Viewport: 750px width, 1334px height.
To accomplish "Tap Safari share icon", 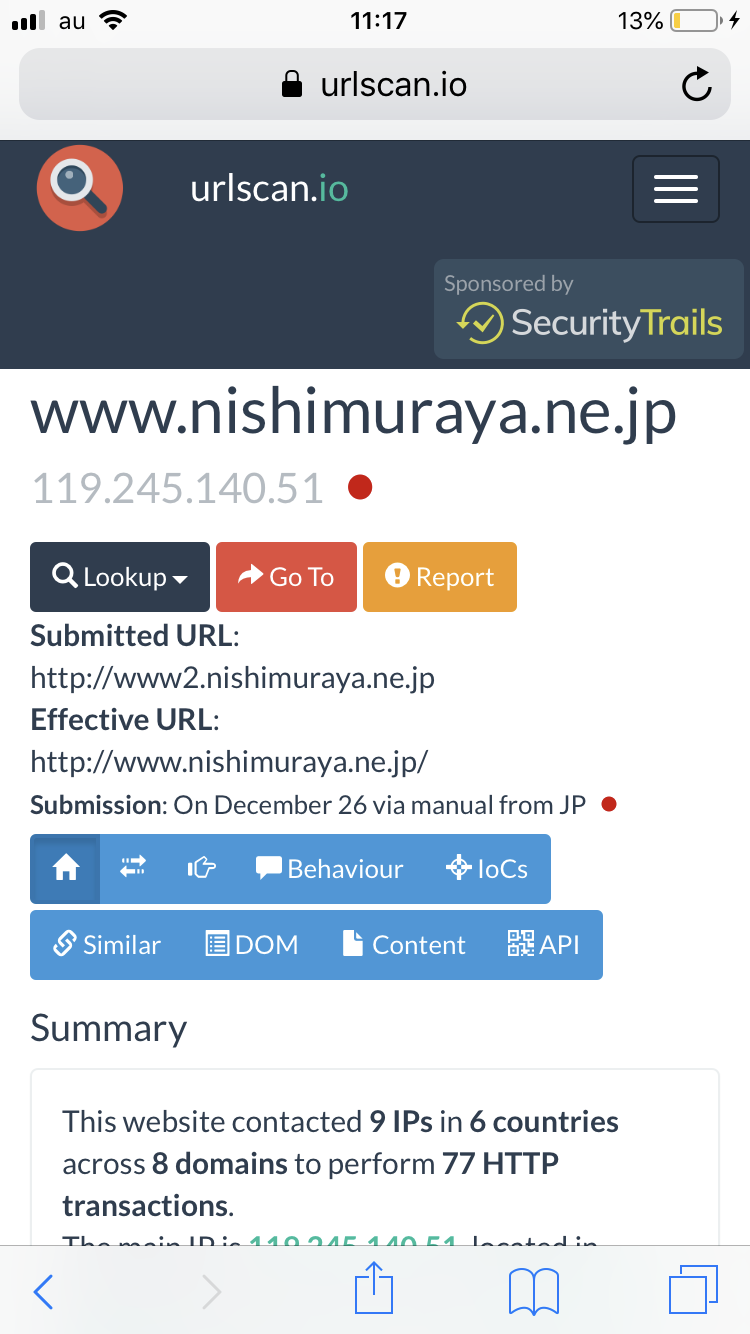I will 375,1289.
